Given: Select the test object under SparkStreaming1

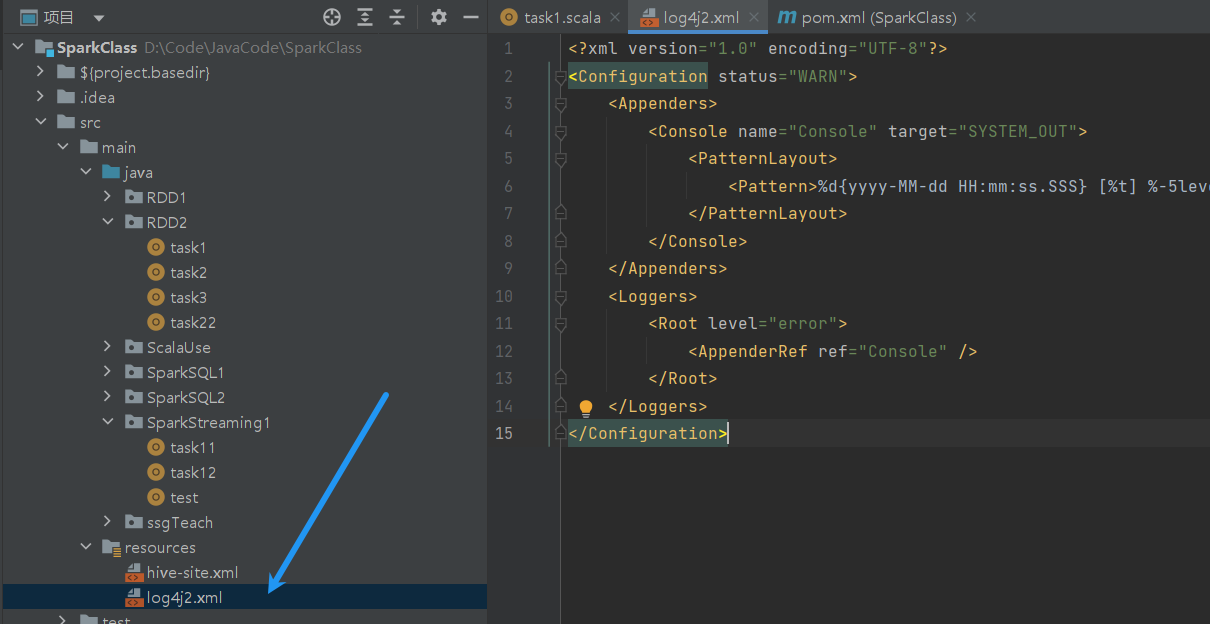Looking at the screenshot, I should point(185,497).
